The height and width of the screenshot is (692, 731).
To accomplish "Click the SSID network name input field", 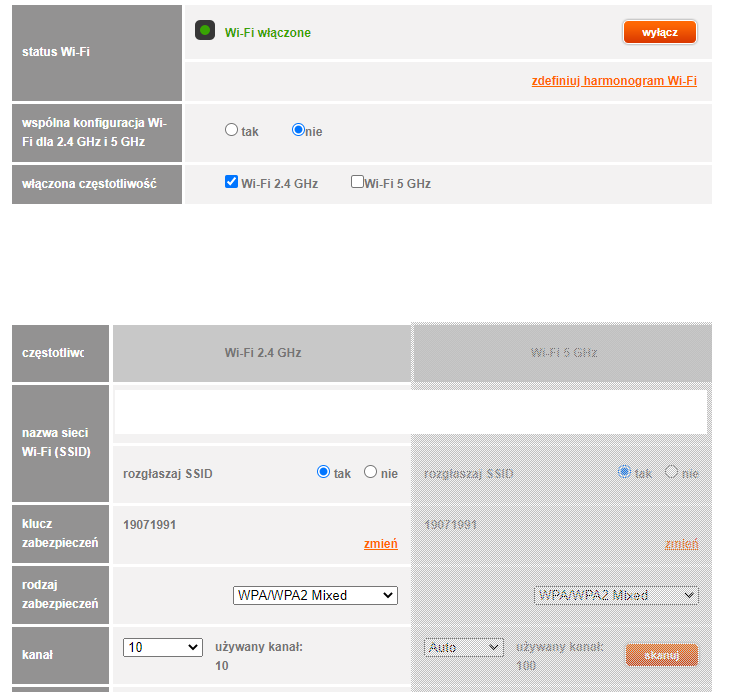I will pyautogui.click(x=410, y=411).
